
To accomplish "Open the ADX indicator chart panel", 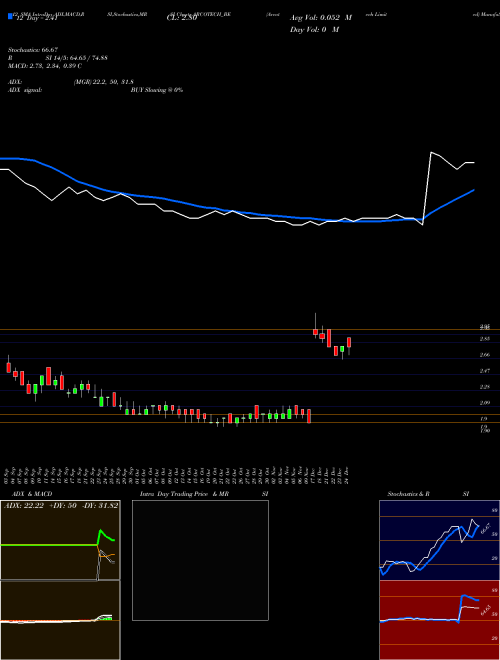I will tap(60, 540).
